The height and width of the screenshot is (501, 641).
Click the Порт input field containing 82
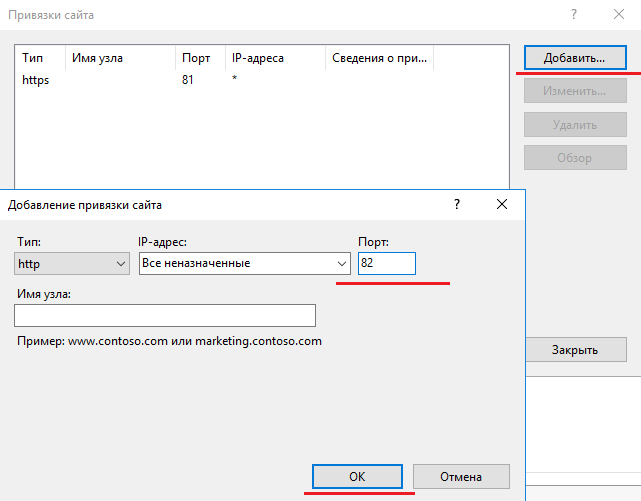click(386, 263)
